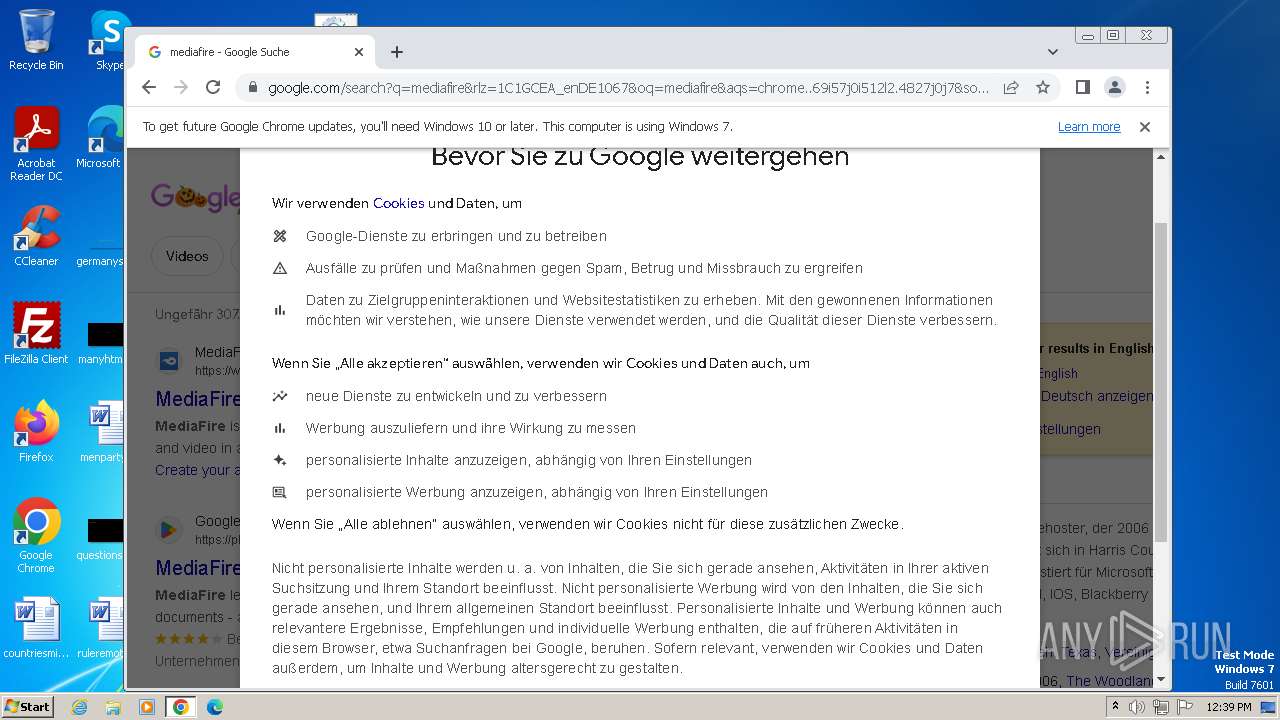This screenshot has height=720, width=1280.
Task: Open the Recycle Bin desktop icon
Action: (36, 40)
